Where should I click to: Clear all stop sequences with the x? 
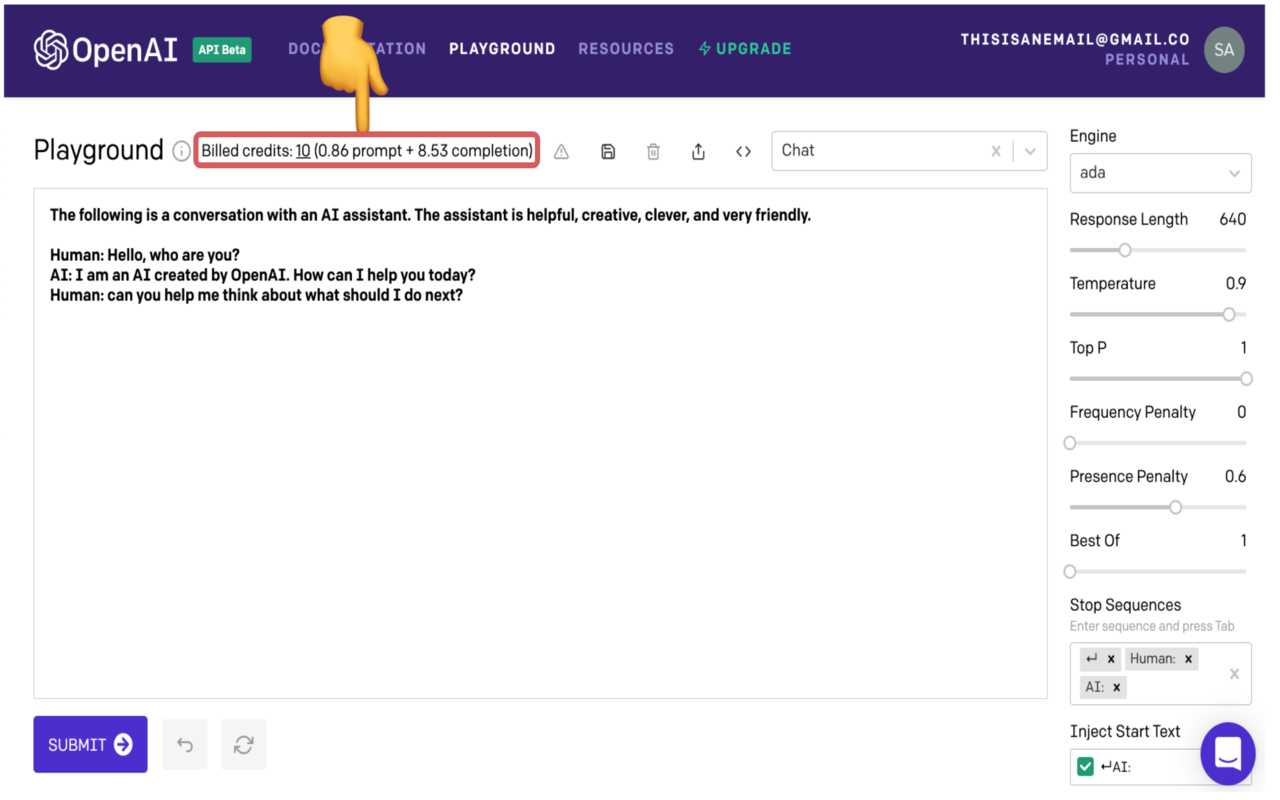click(x=1234, y=673)
